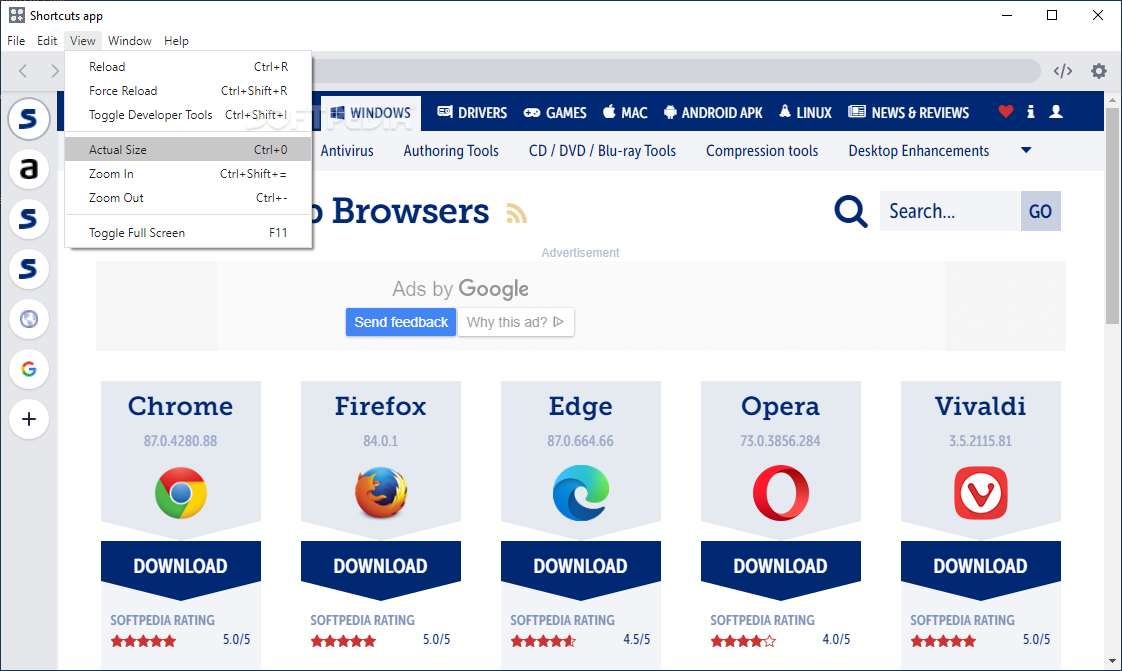Viewport: 1122px width, 671px height.
Task: Go back with the left arrow
Action: coord(23,70)
